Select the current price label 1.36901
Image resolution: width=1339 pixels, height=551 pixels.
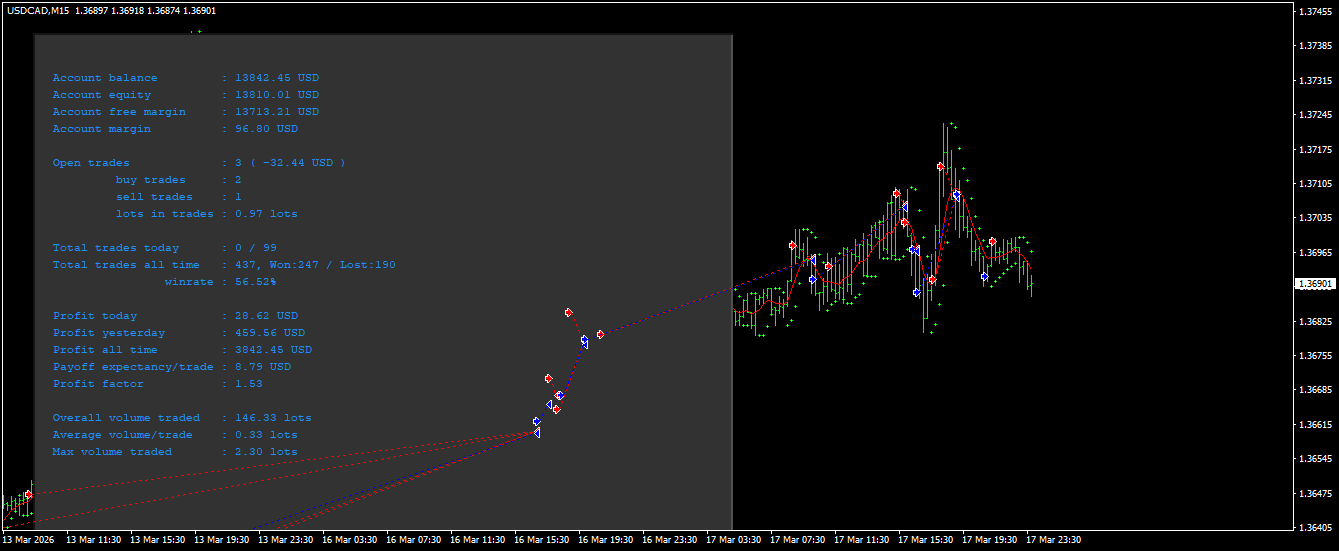1313,284
